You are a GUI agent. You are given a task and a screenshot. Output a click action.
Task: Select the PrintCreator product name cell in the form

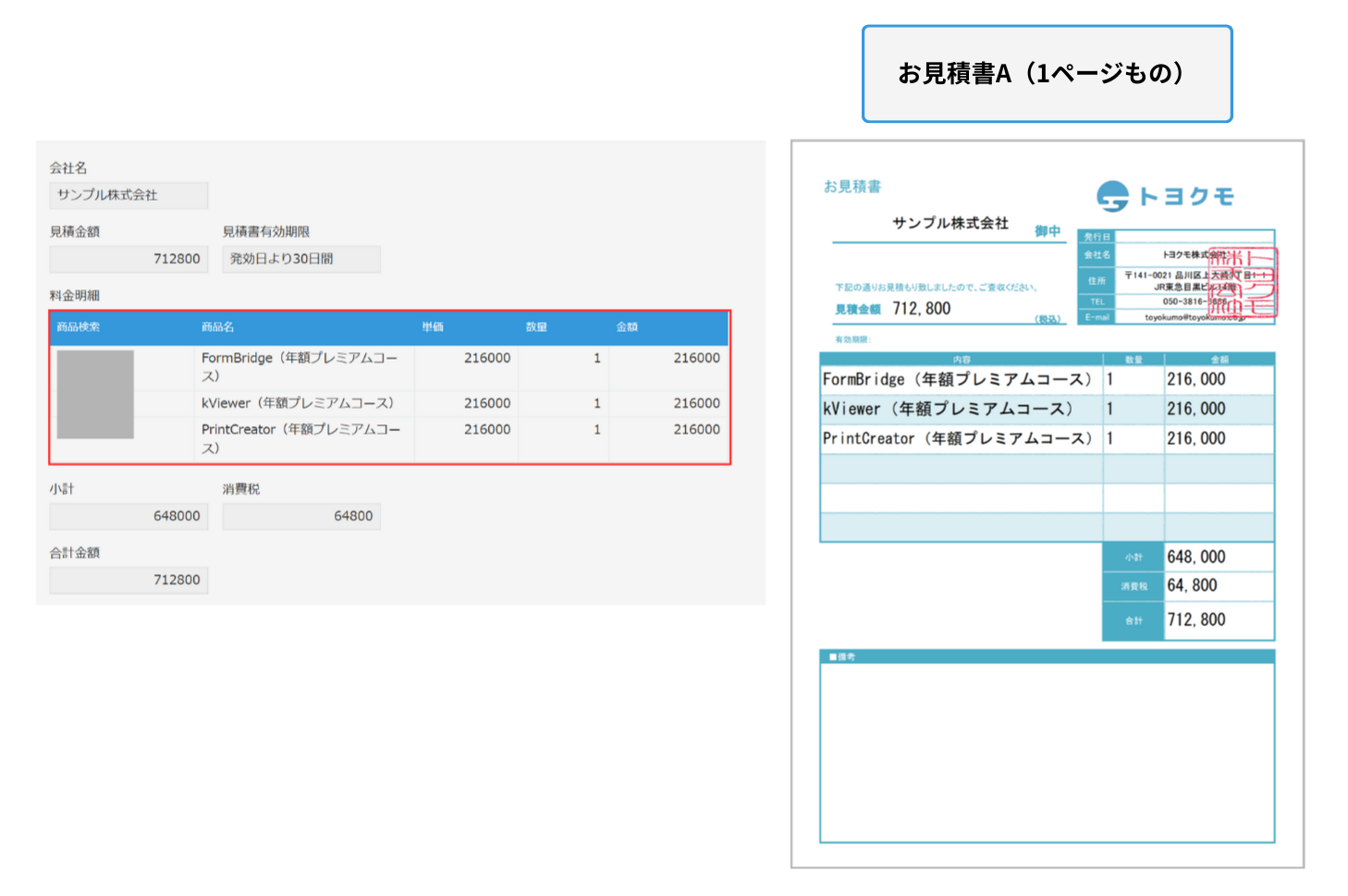coord(300,438)
